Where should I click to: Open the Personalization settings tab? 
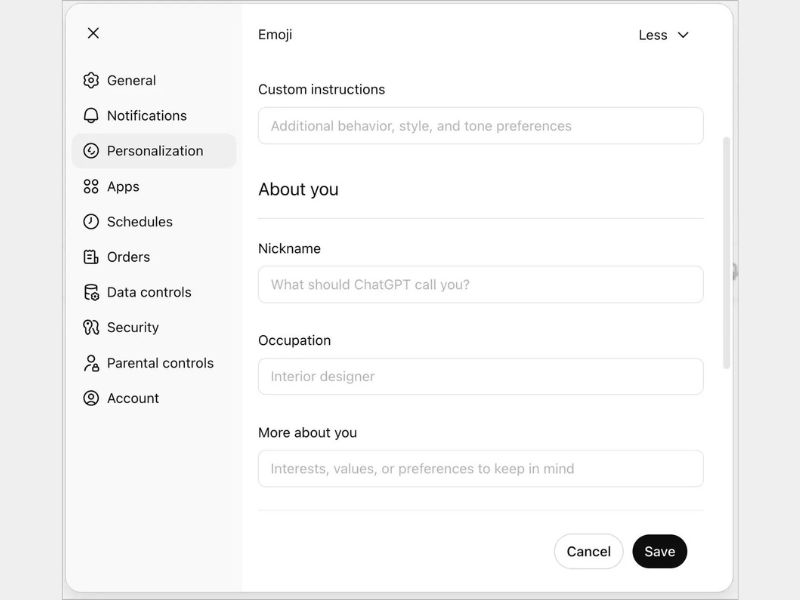click(x=154, y=151)
